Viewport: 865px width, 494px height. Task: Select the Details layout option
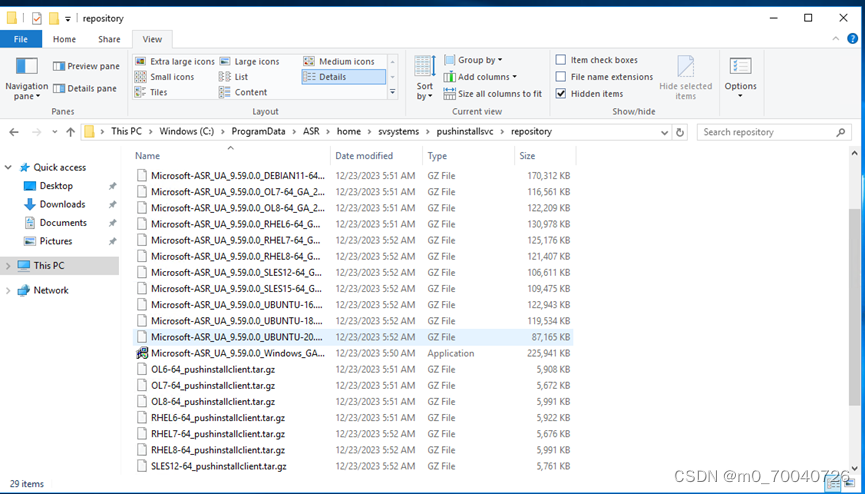click(x=343, y=77)
